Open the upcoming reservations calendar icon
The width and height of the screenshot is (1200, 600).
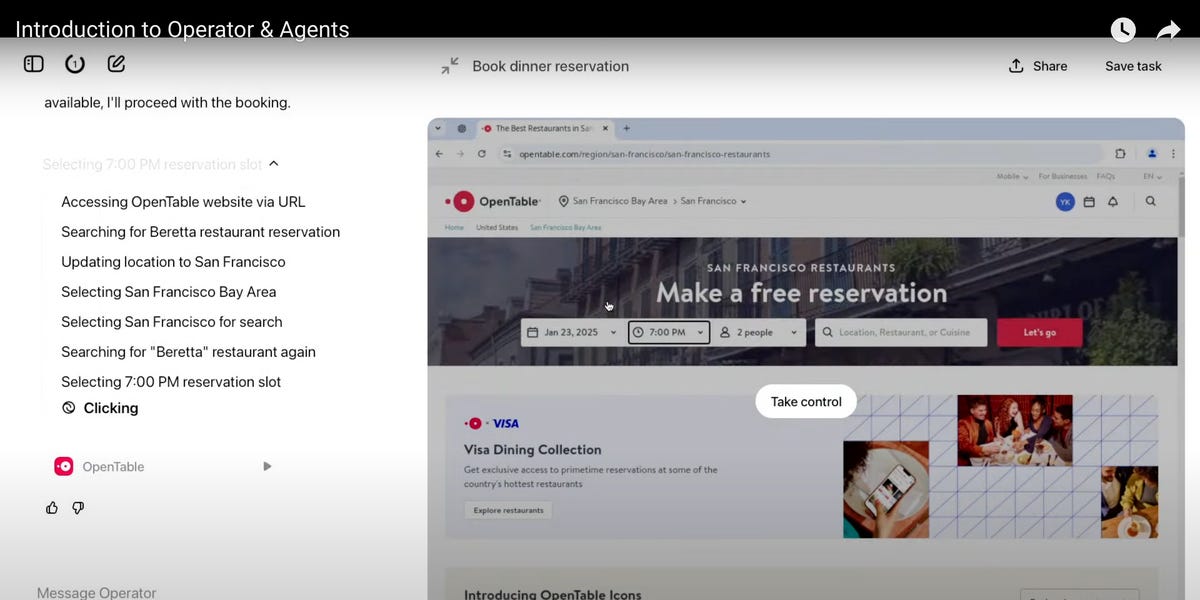[1089, 201]
